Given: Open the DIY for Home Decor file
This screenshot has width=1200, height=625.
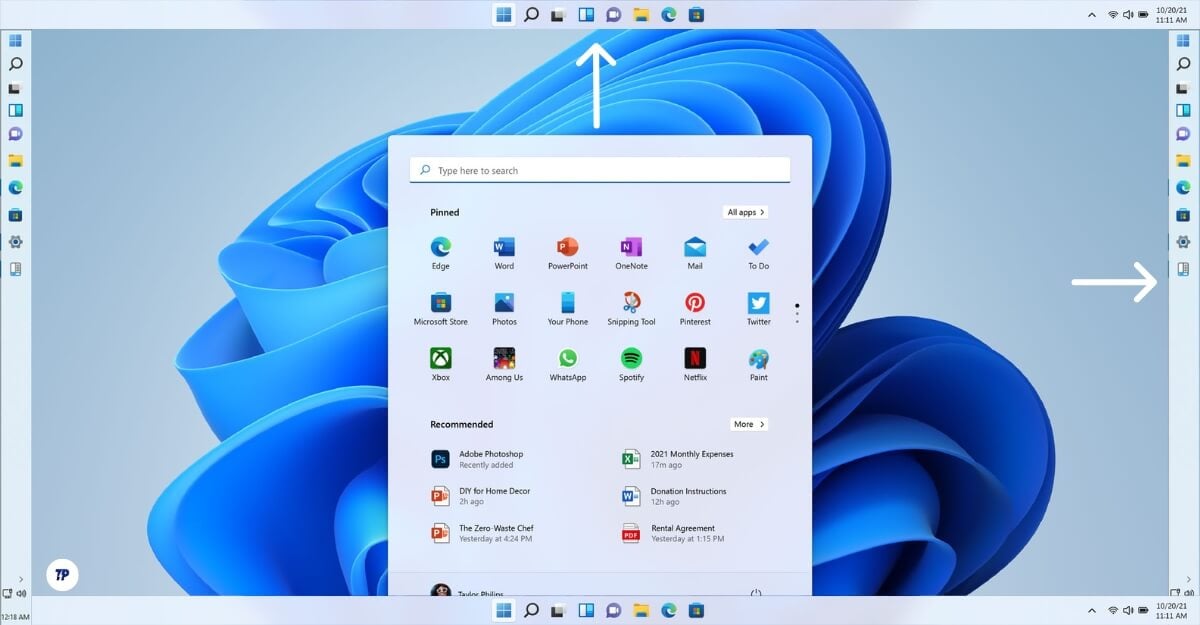Looking at the screenshot, I should click(x=481, y=496).
